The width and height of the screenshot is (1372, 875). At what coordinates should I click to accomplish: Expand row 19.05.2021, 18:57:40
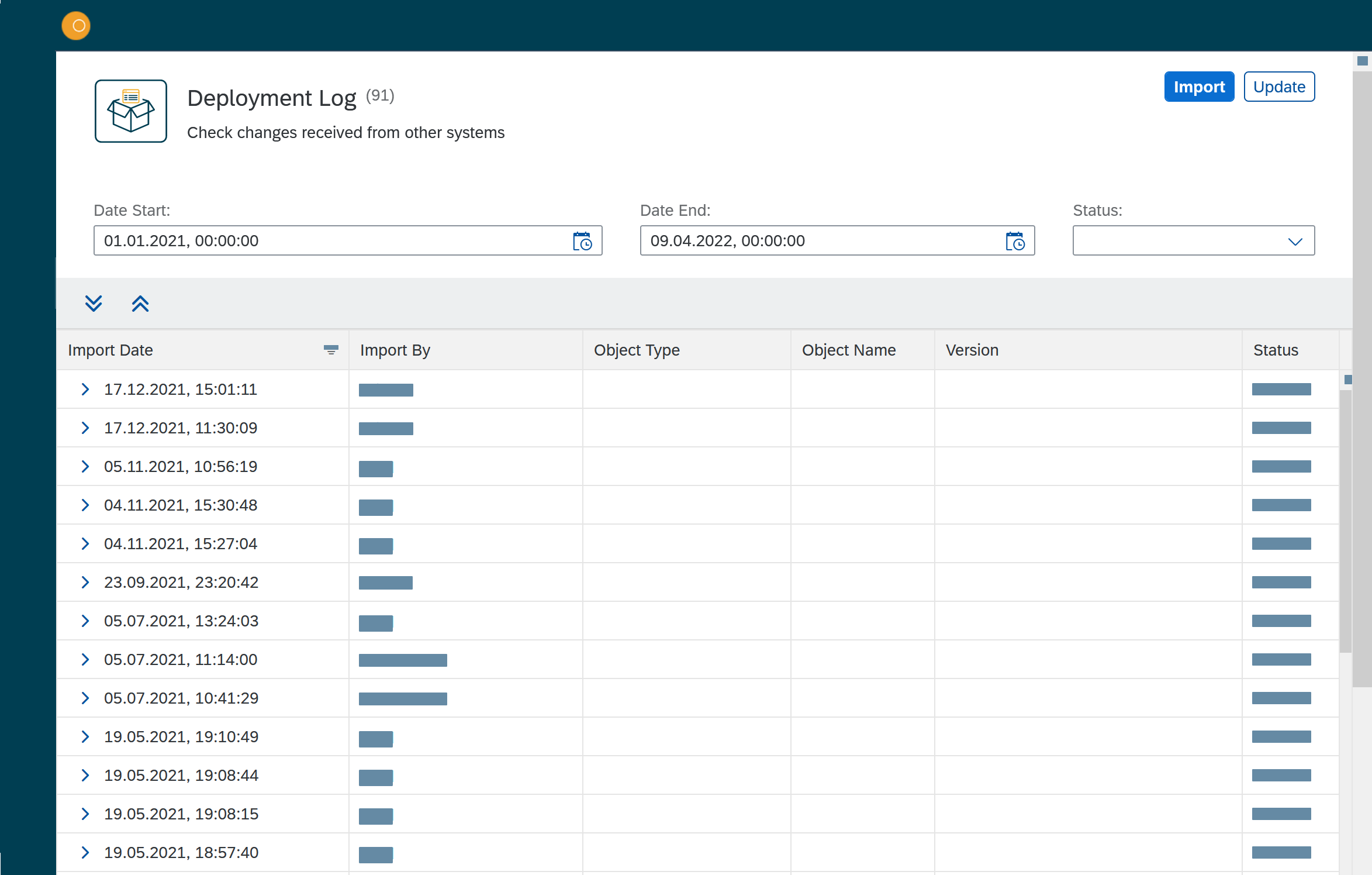(85, 852)
